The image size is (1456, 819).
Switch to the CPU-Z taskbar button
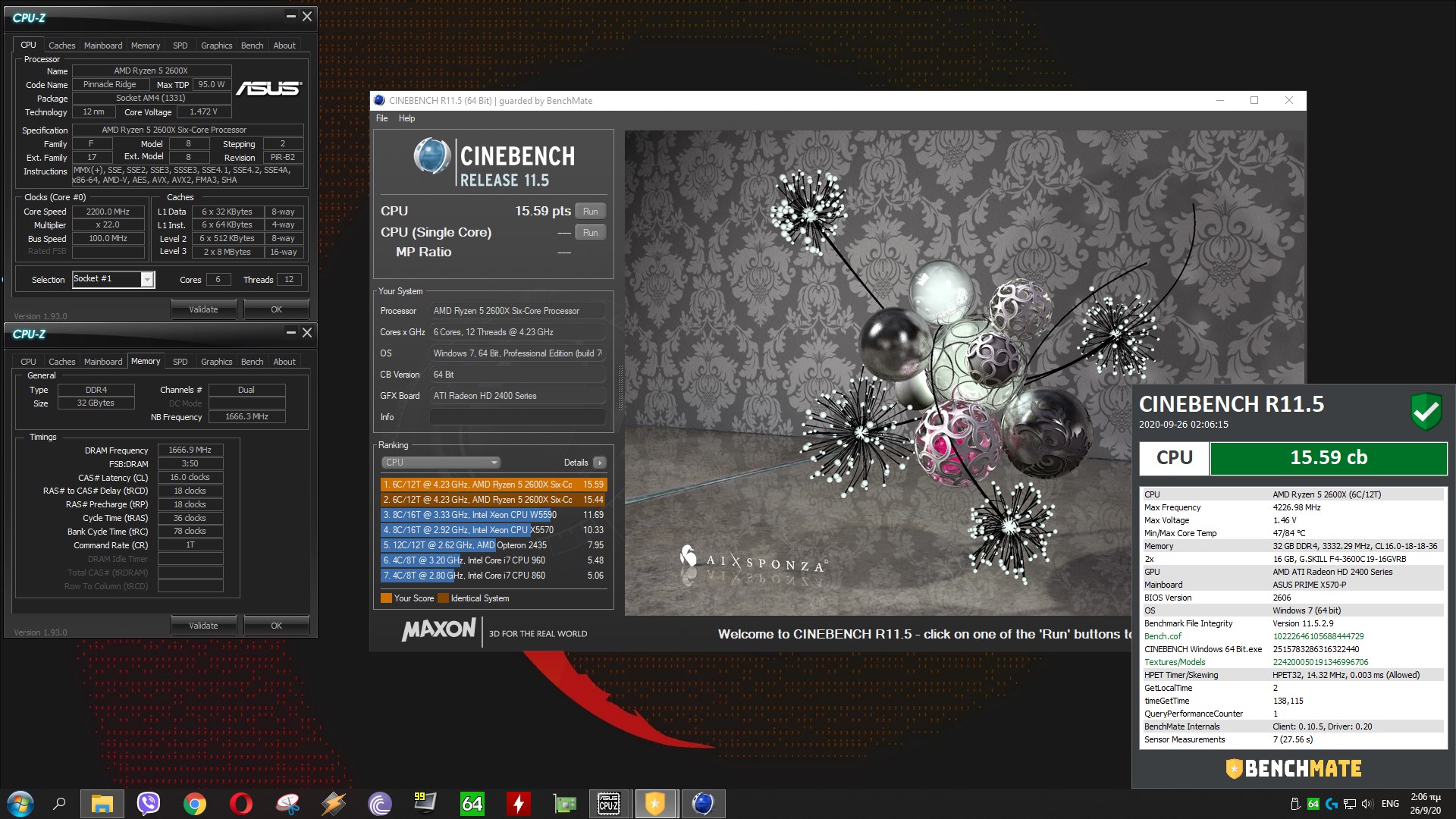pyautogui.click(x=610, y=804)
